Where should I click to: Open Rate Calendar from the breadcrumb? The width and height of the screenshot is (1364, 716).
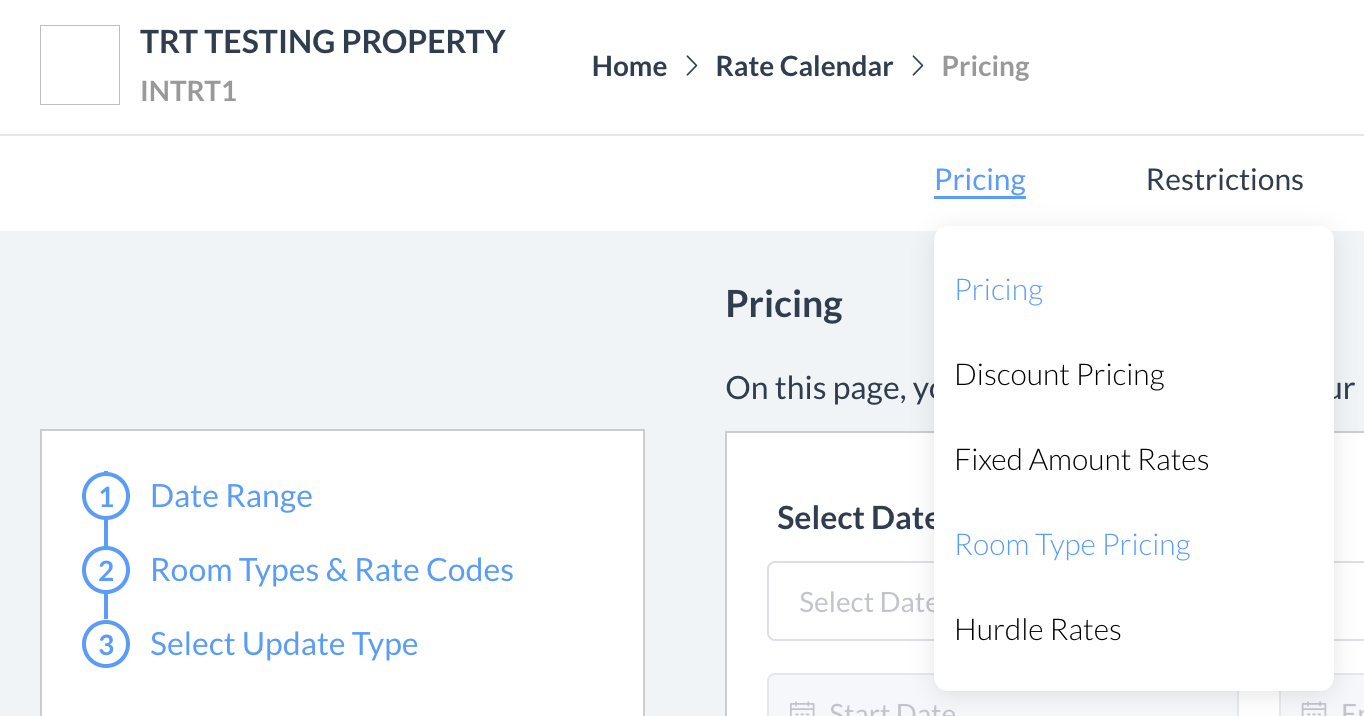804,65
